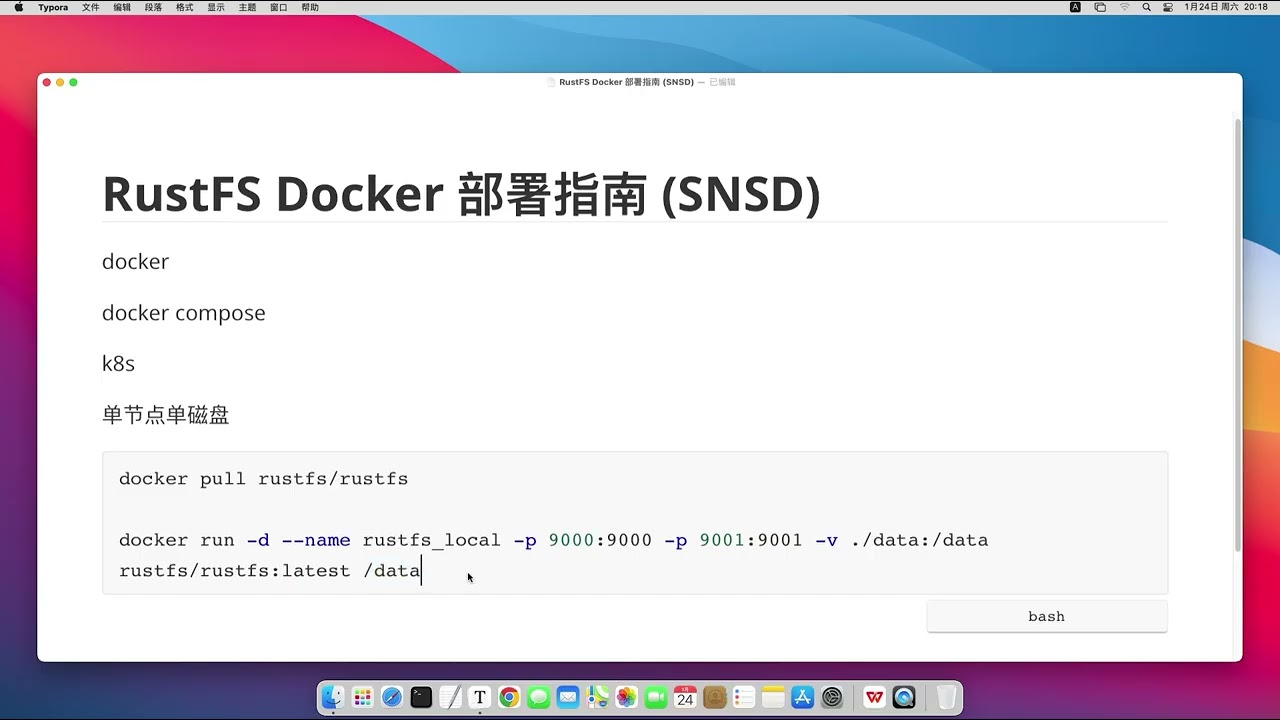Open QuickTime Player from the dock
This screenshot has height=720, width=1280.
point(904,697)
